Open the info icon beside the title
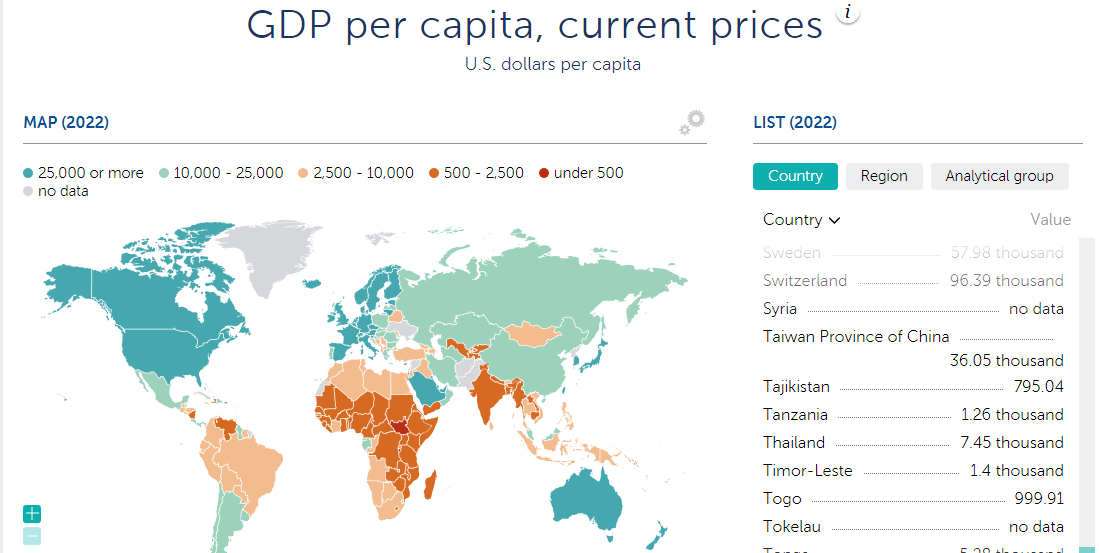The height and width of the screenshot is (553, 1099). [848, 13]
